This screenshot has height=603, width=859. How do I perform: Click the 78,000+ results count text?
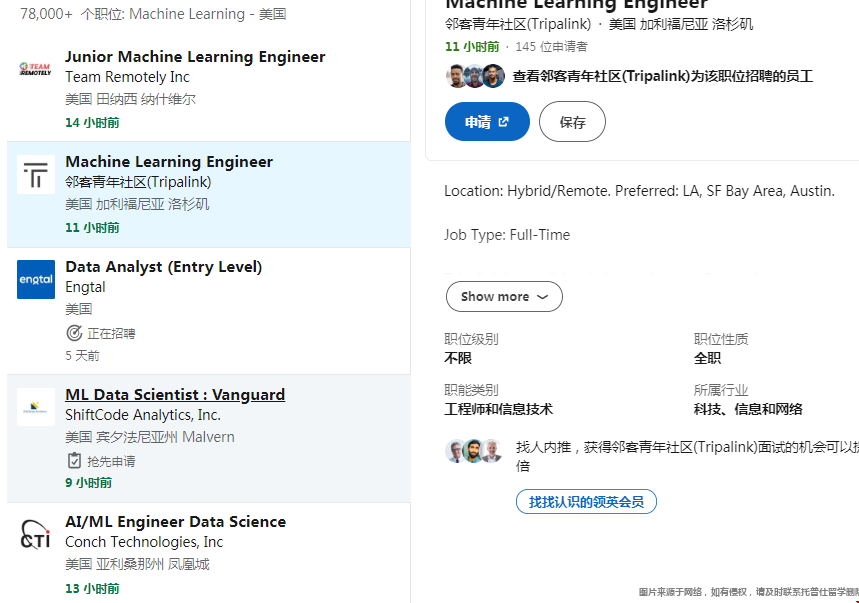click(x=153, y=14)
